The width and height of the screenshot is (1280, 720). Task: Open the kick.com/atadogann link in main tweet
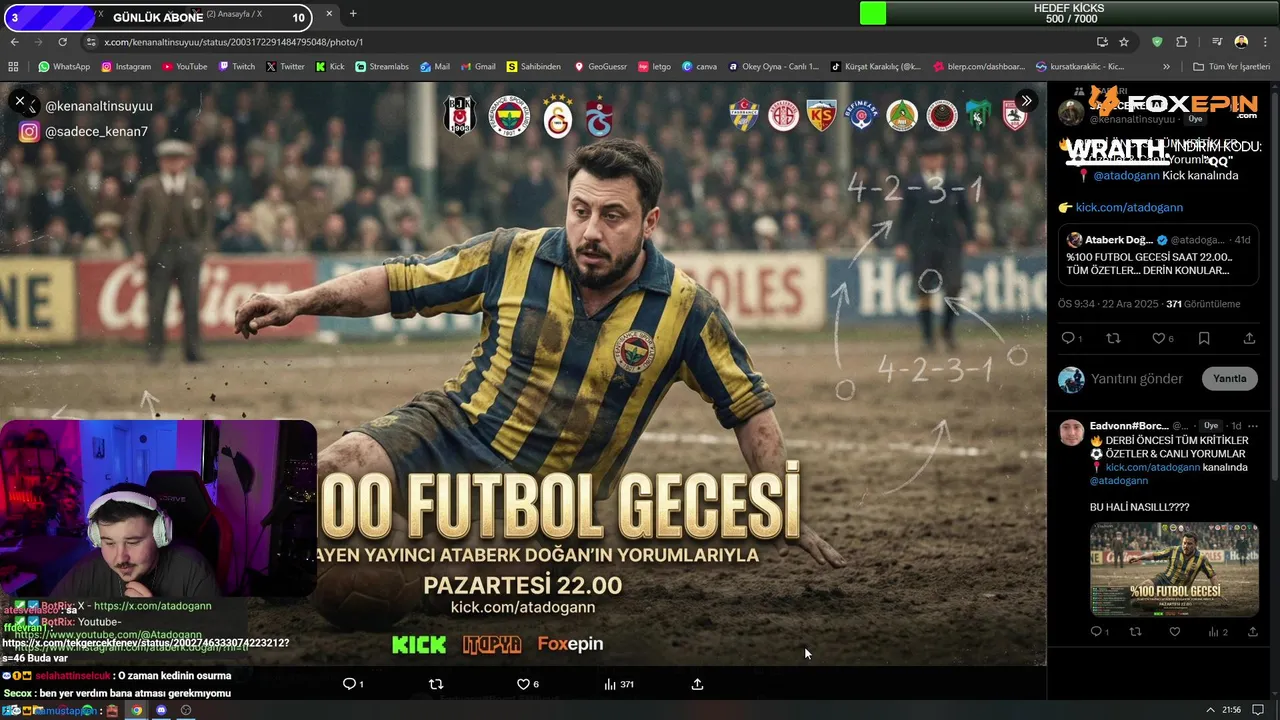click(1129, 207)
